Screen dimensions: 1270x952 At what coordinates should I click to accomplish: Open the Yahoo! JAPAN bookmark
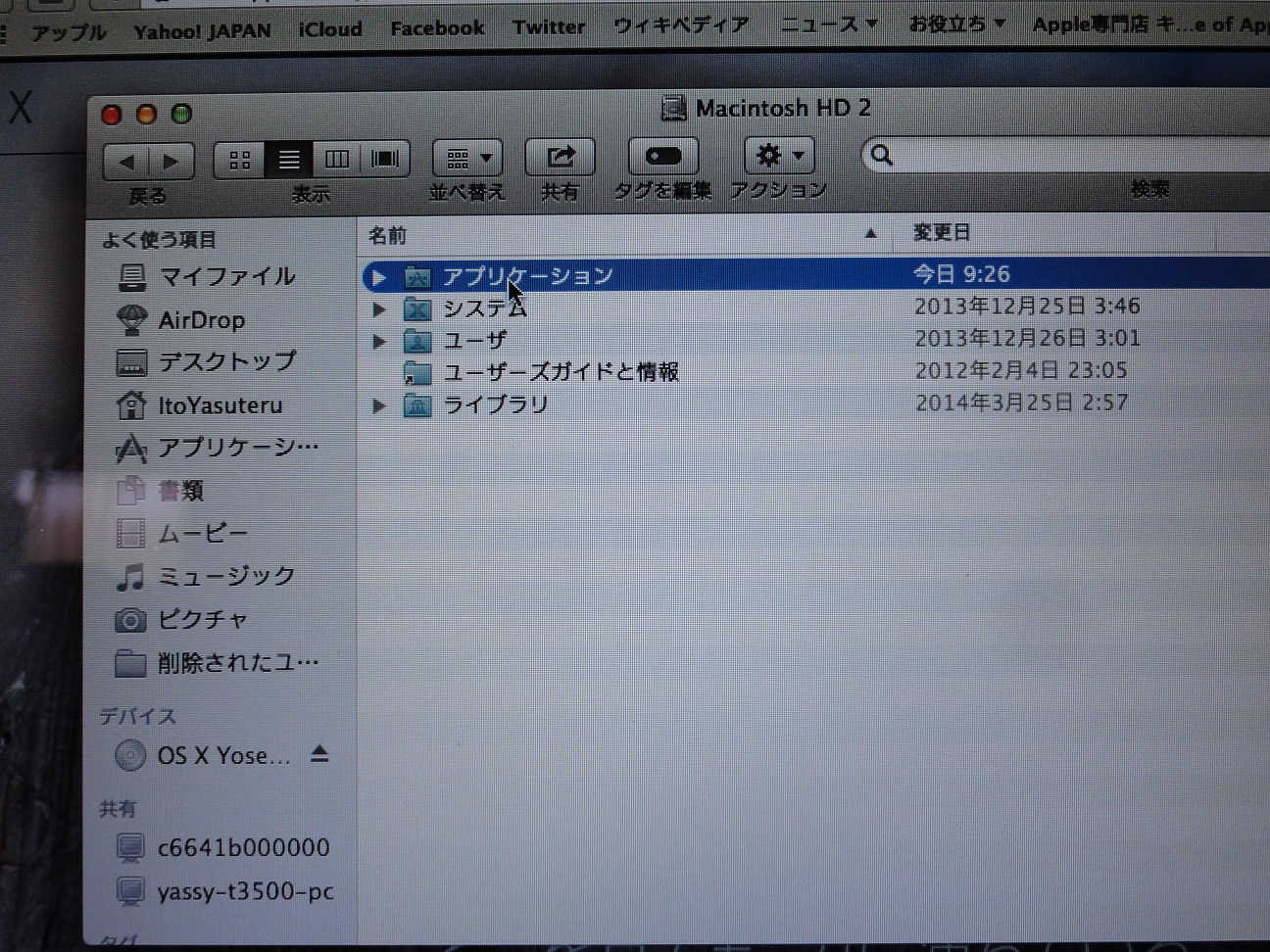pos(202,31)
